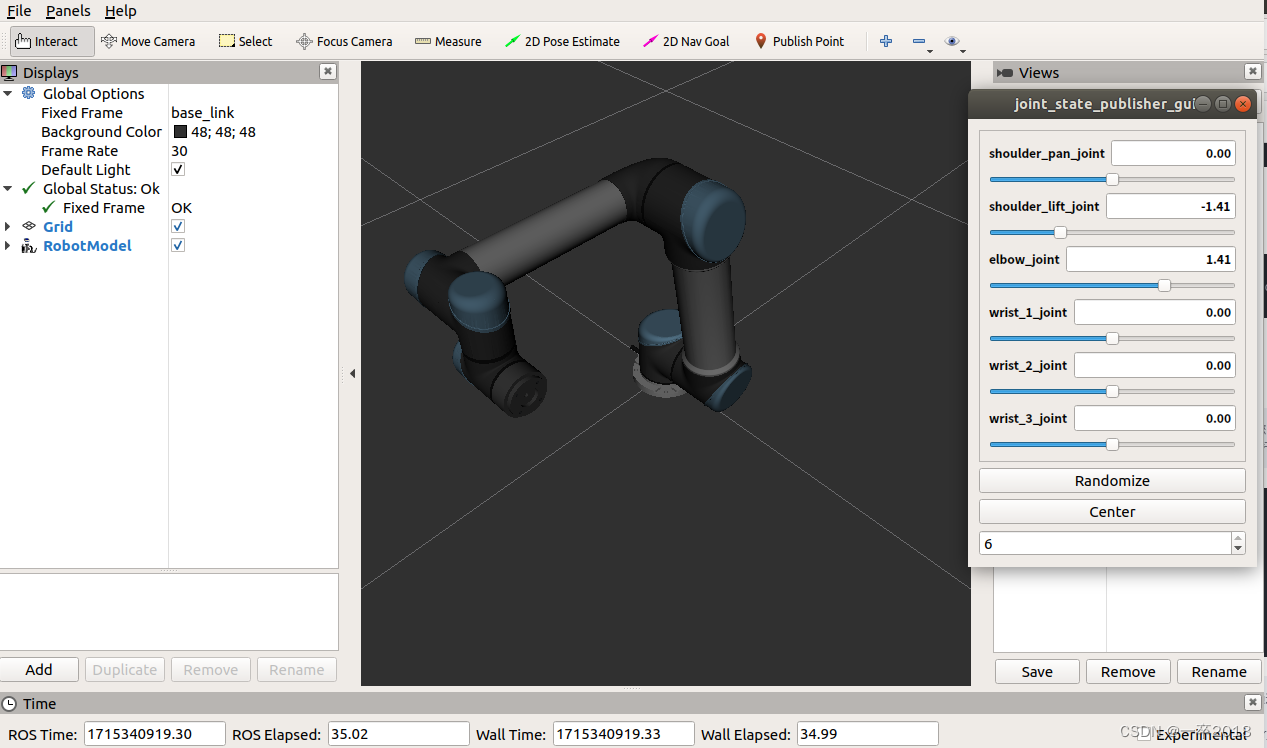Expand the Grid tree node

(8, 226)
